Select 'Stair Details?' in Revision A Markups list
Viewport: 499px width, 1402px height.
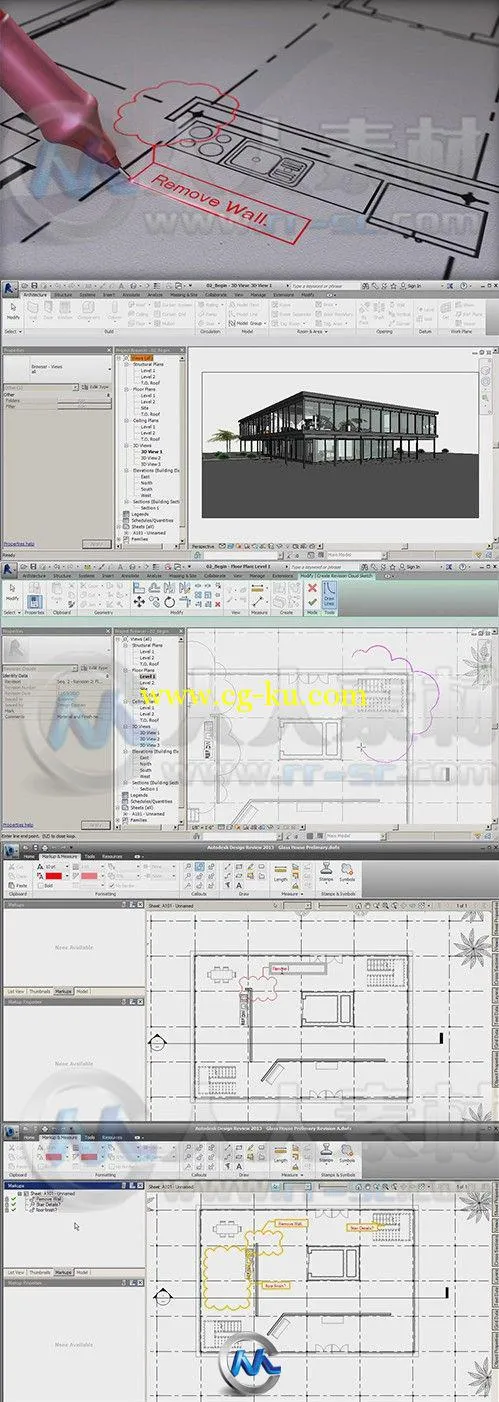50,1203
